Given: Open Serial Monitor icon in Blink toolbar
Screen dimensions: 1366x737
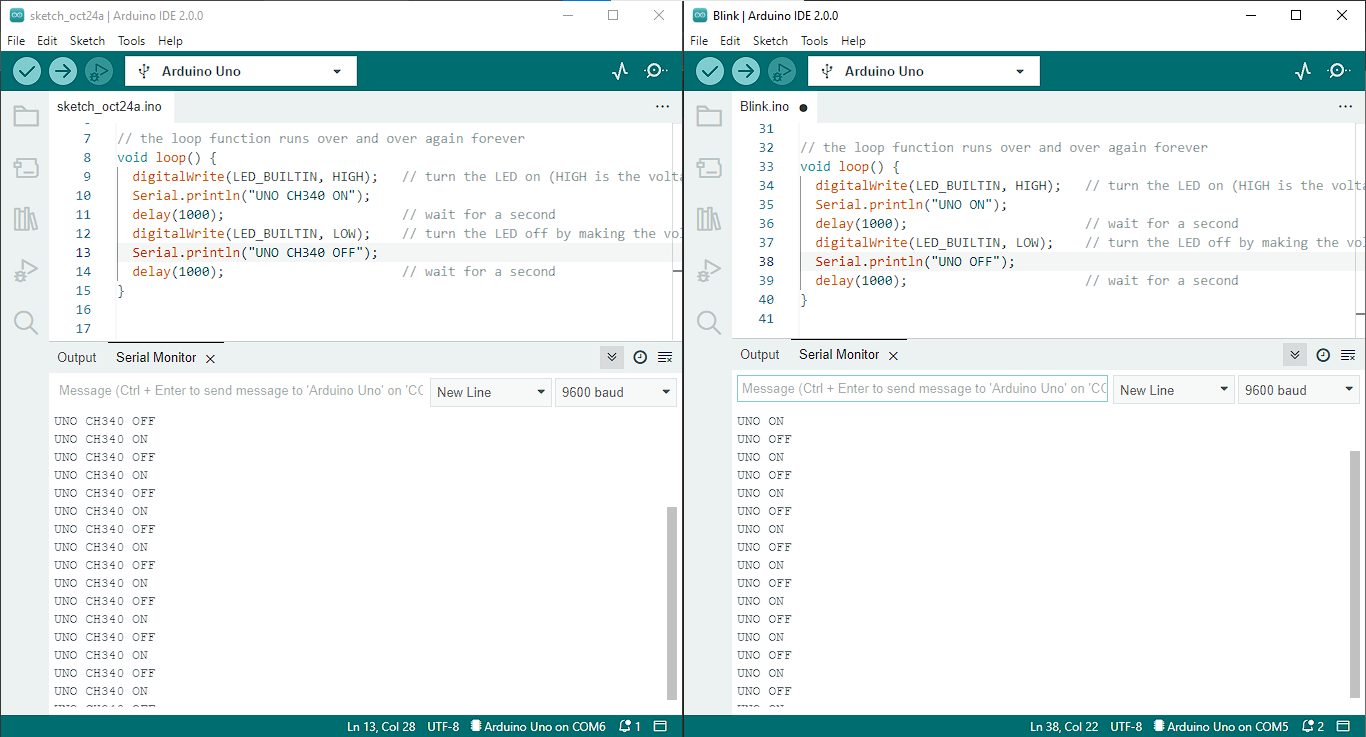Looking at the screenshot, I should pyautogui.click(x=1339, y=71).
